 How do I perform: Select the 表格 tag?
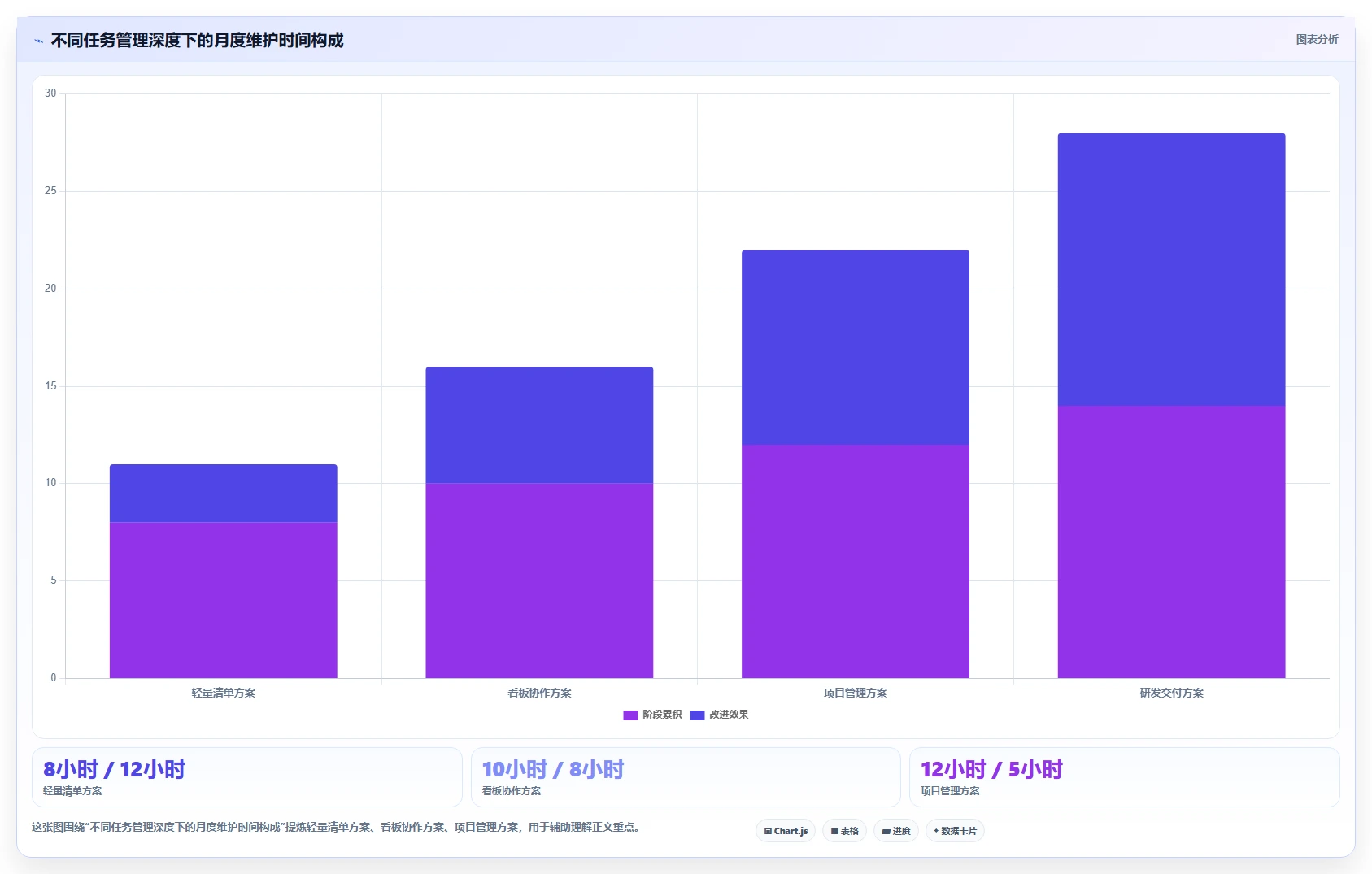[x=845, y=831]
